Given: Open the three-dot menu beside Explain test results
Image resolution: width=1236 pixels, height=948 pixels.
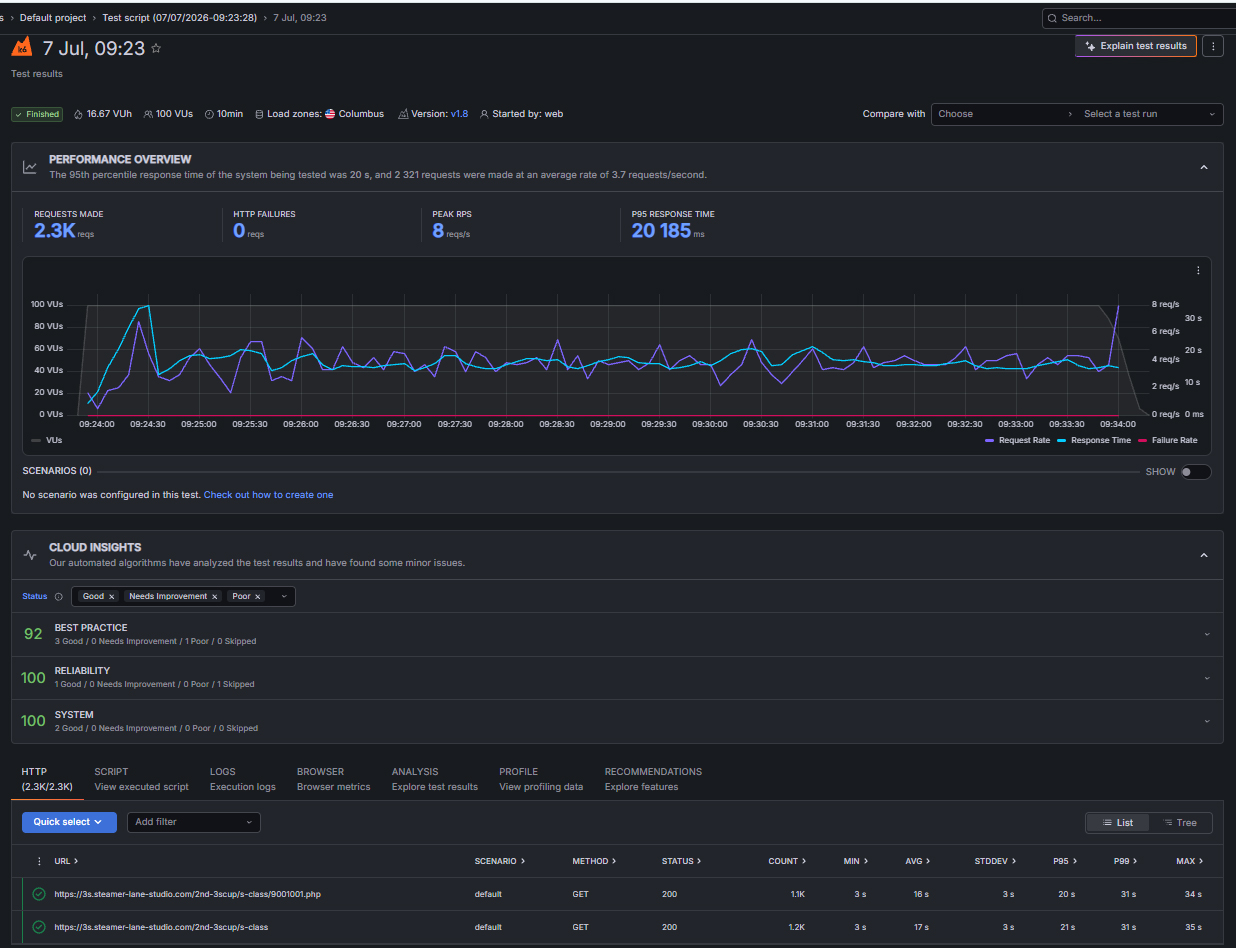Looking at the screenshot, I should click(x=1213, y=46).
